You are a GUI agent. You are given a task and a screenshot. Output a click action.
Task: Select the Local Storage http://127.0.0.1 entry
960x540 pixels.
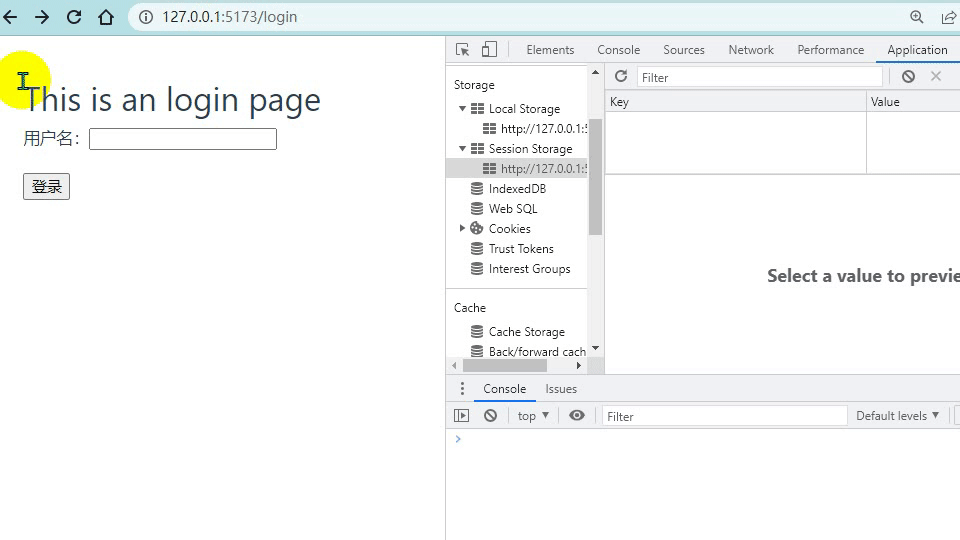[534, 129]
